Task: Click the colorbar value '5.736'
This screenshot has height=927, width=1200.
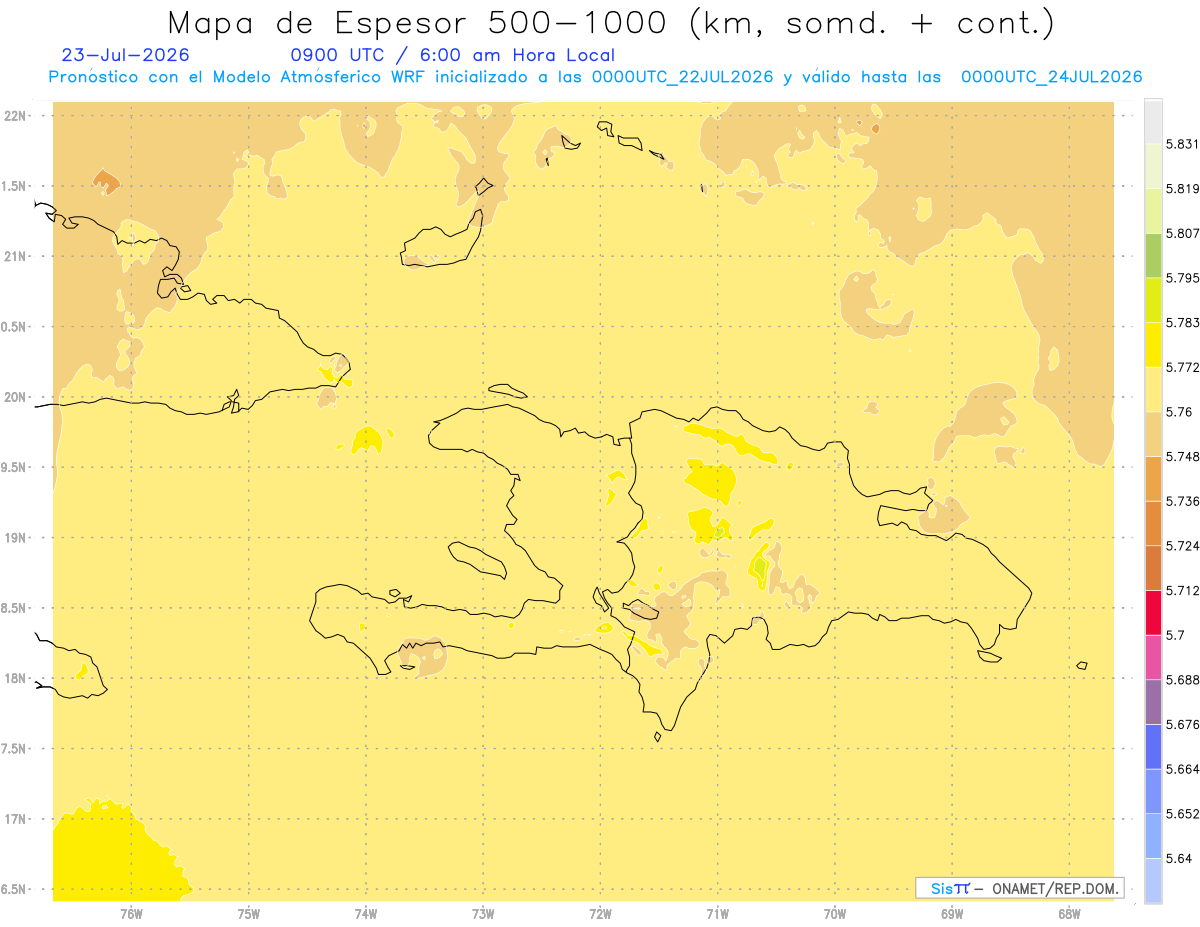Action: pyautogui.click(x=1181, y=501)
